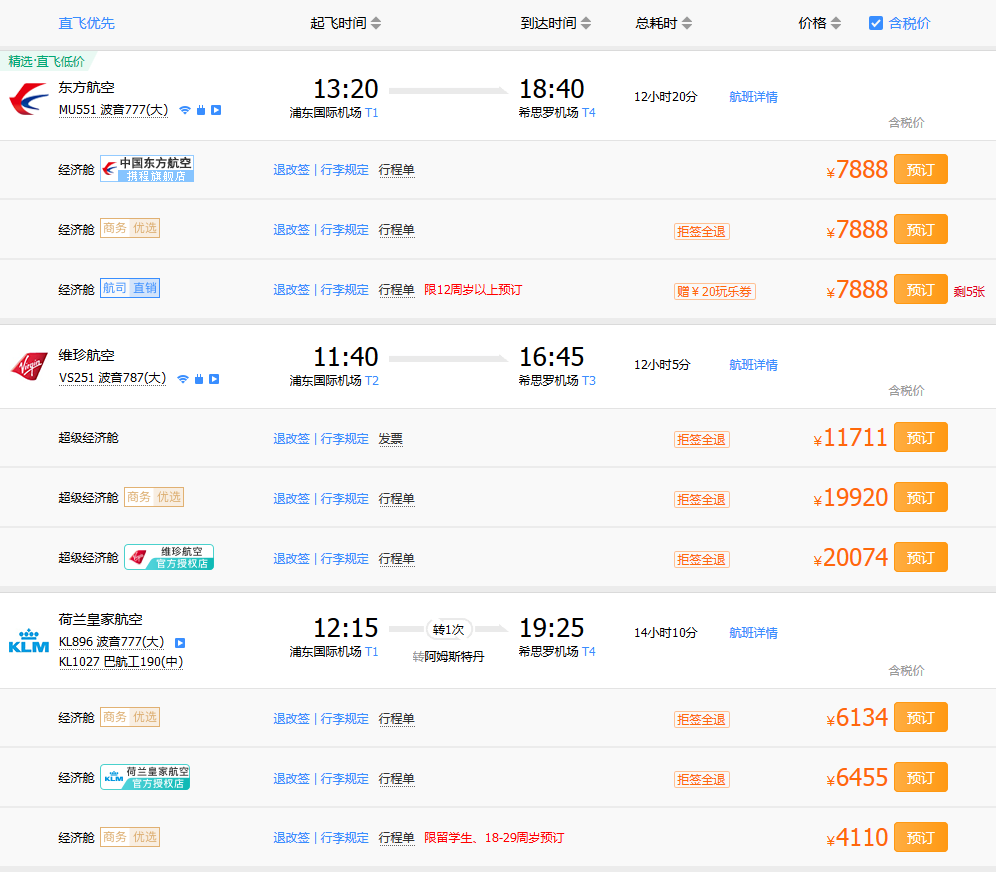Click the entertainment video icon on MU551

click(x=216, y=110)
